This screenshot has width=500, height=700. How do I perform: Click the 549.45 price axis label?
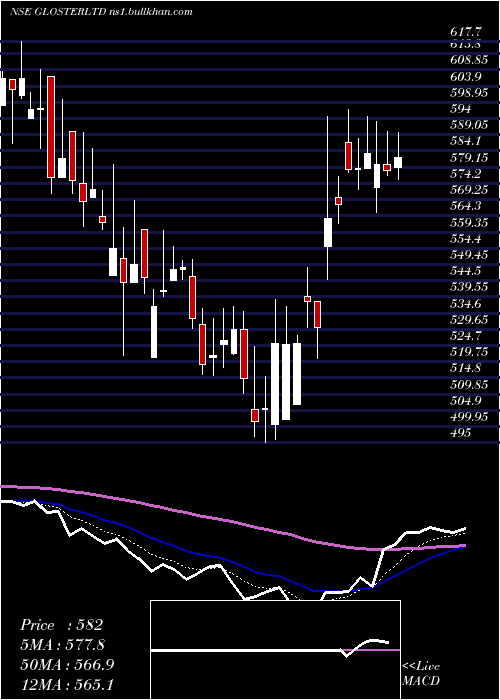468,254
